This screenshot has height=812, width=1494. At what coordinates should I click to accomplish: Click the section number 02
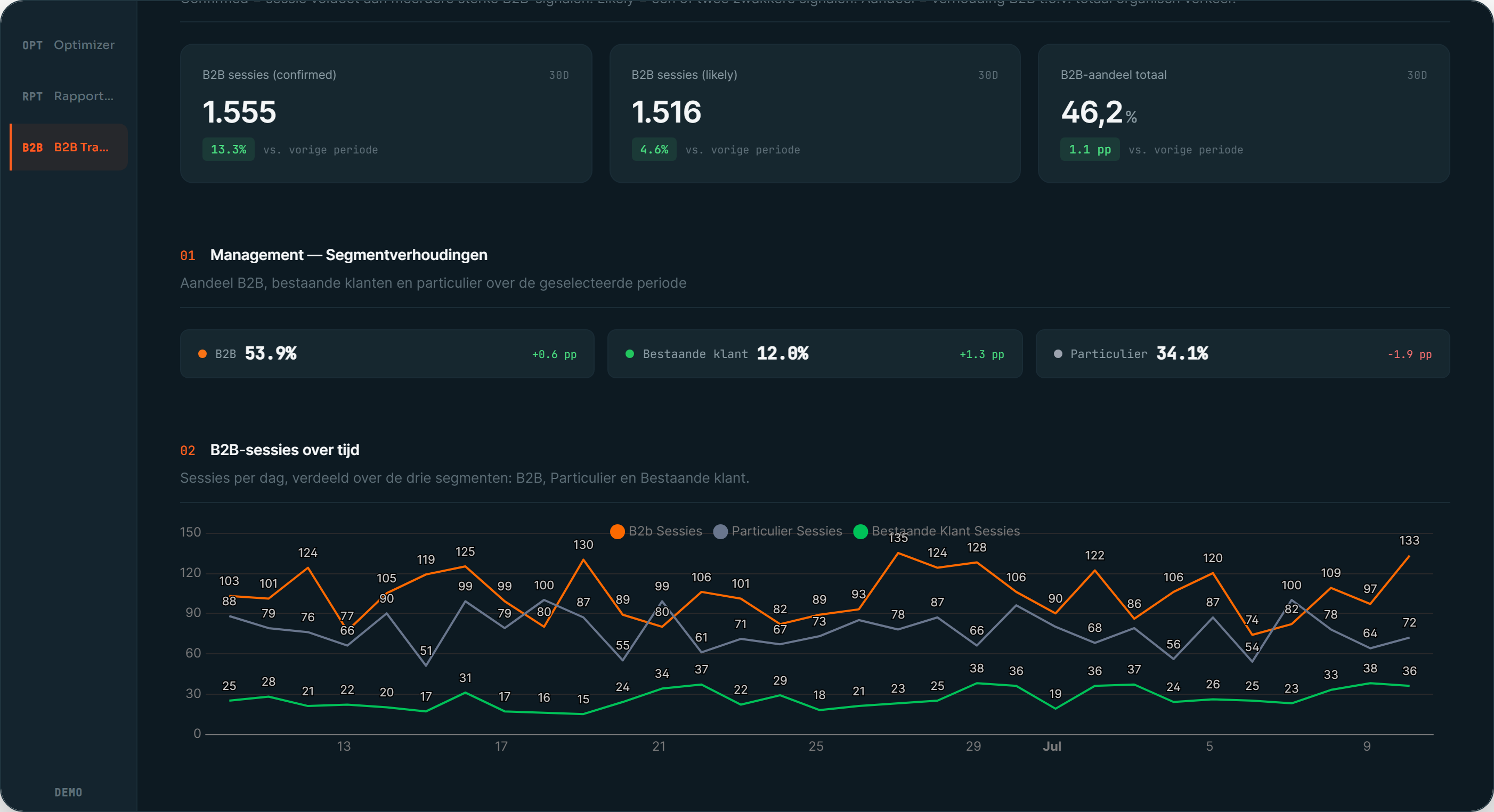tap(188, 451)
